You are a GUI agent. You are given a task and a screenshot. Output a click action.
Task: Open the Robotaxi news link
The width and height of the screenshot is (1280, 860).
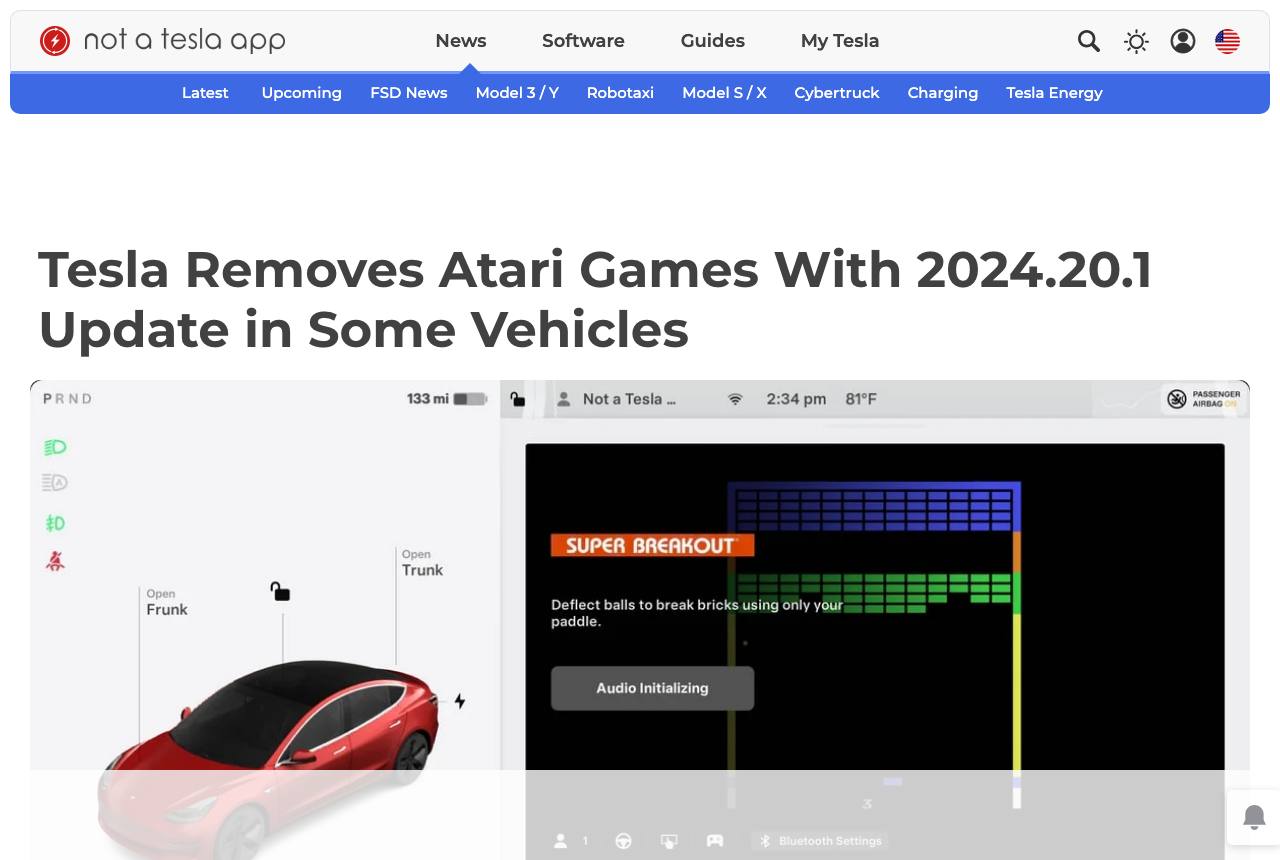620,93
